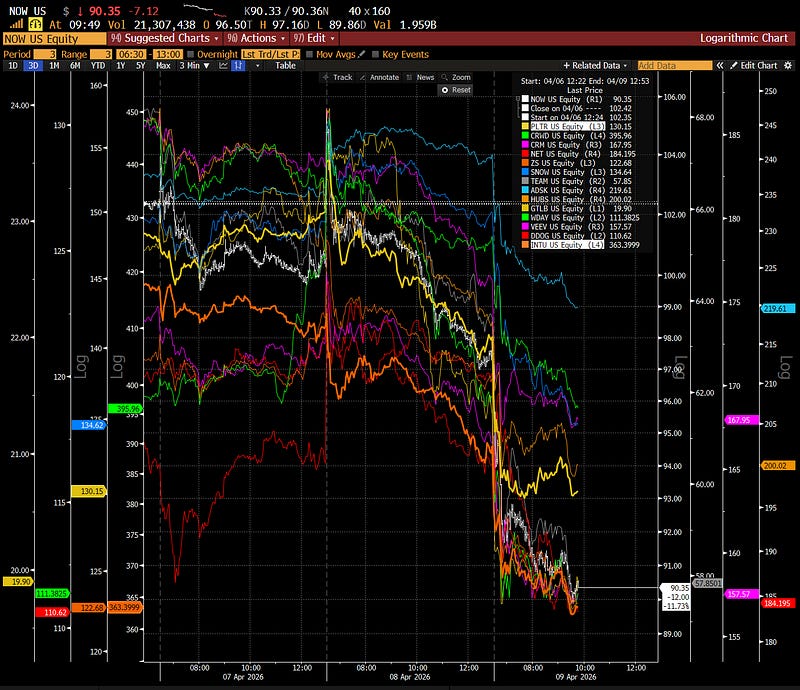Activate the Track crosshair tool
The height and width of the screenshot is (690, 800).
tap(337, 77)
